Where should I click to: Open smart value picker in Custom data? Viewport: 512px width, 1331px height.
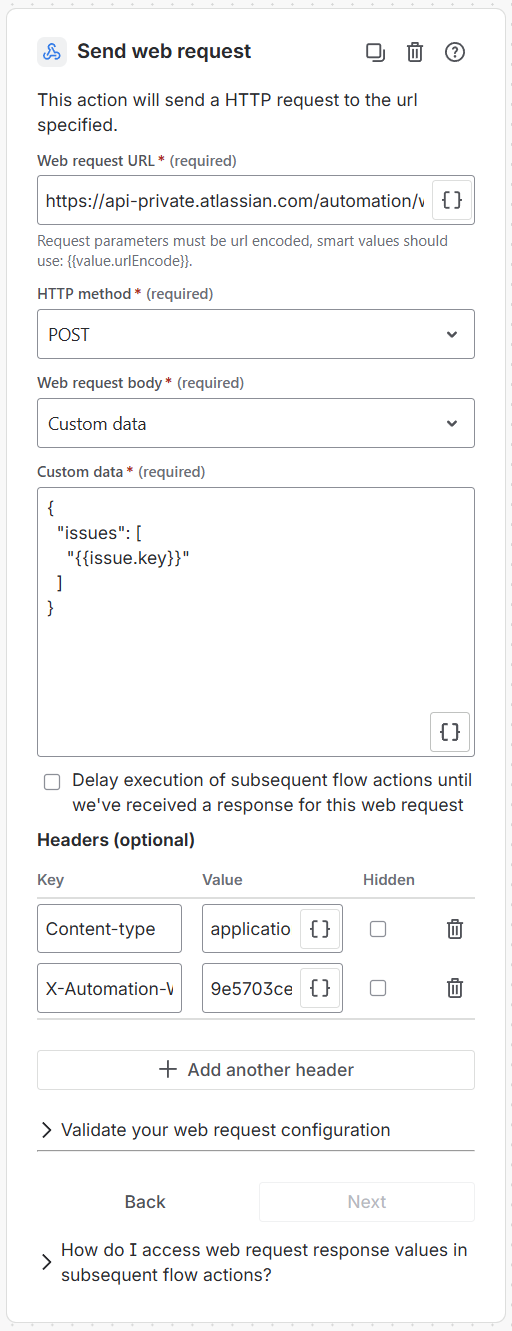click(450, 732)
